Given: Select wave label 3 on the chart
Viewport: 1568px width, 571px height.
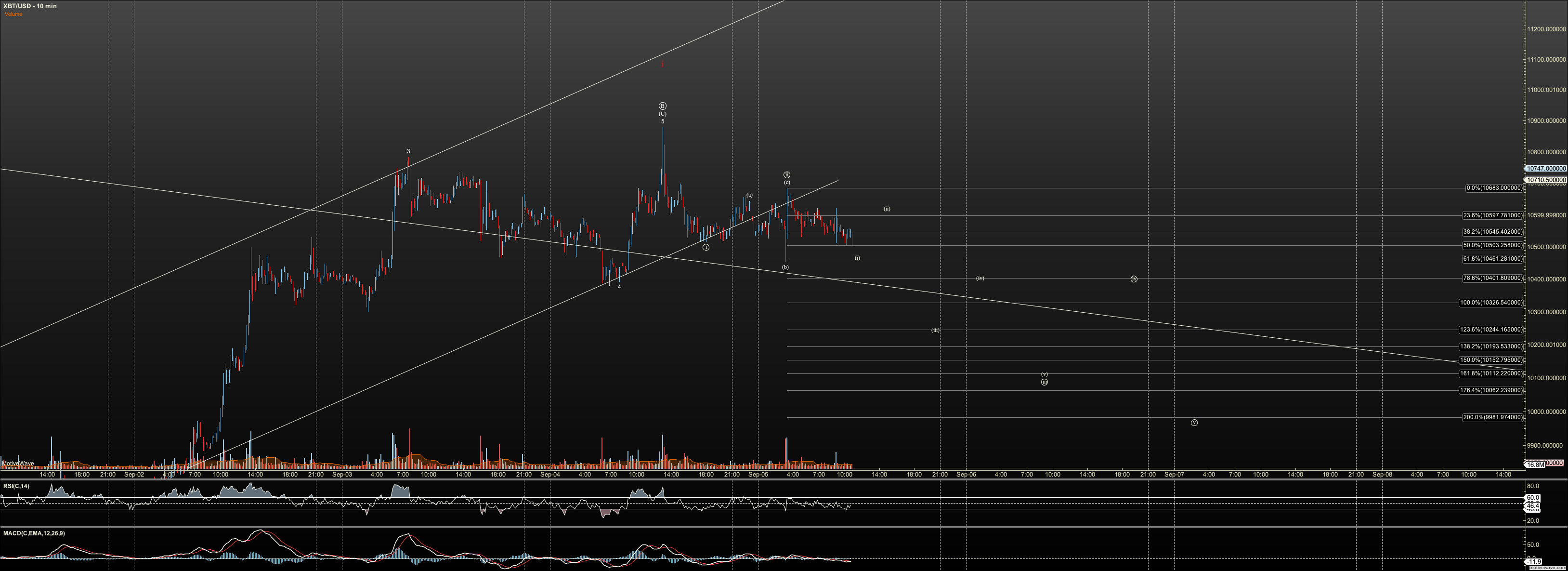Looking at the screenshot, I should (408, 152).
